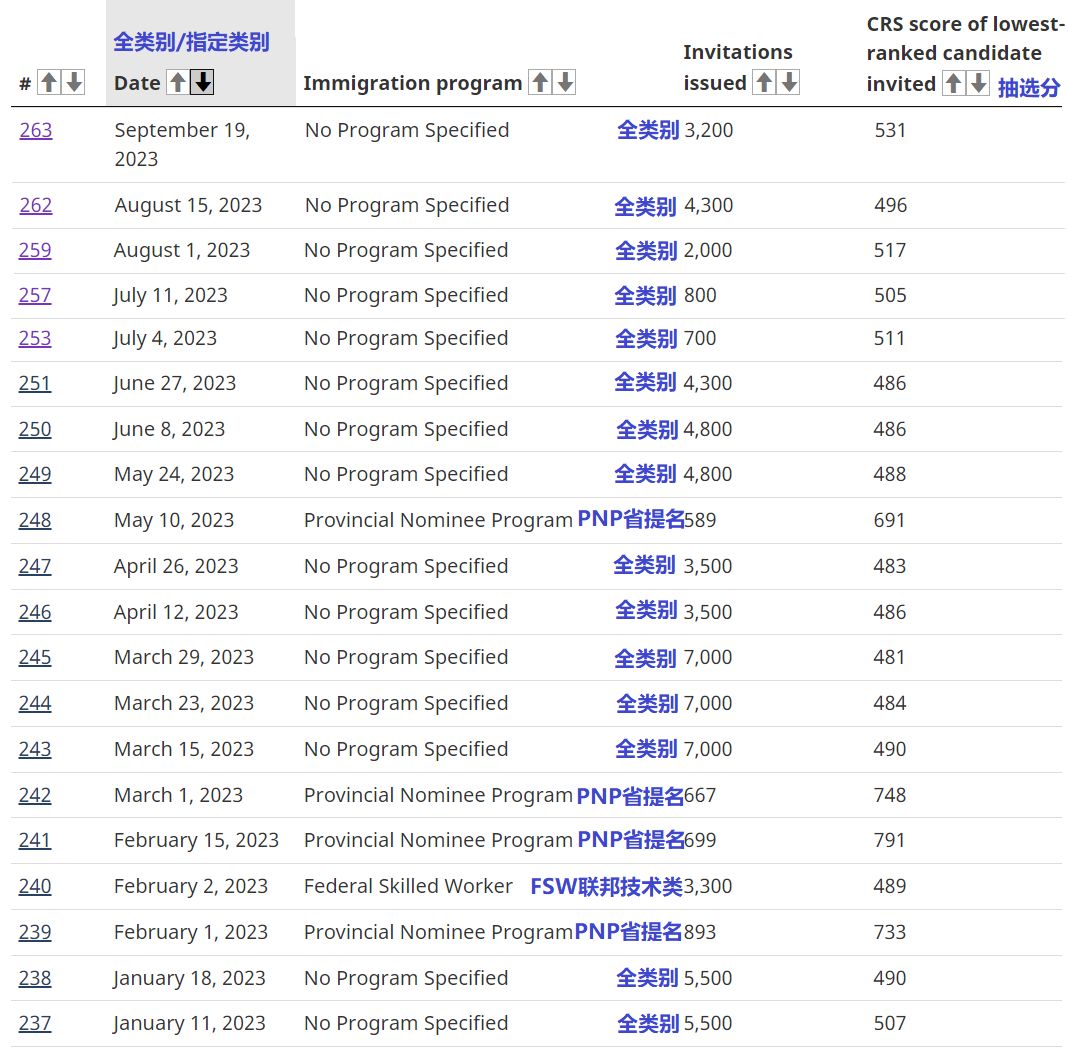Image resolution: width=1068 pixels, height=1051 pixels.
Task: Open draw number 244 link
Action: coord(35,703)
